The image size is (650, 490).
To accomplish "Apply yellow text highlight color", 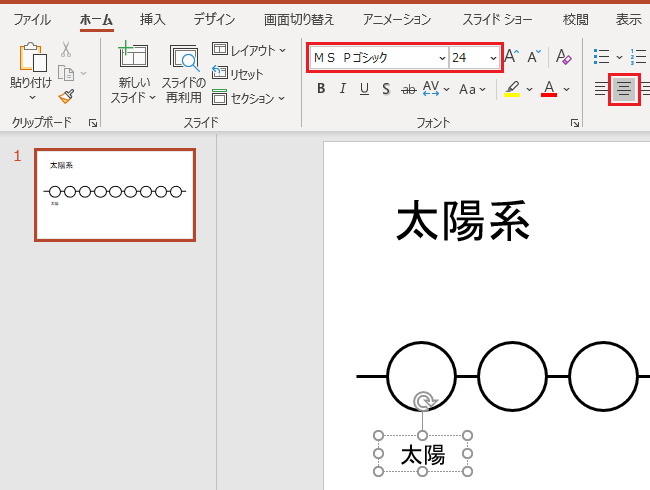I will [x=512, y=89].
